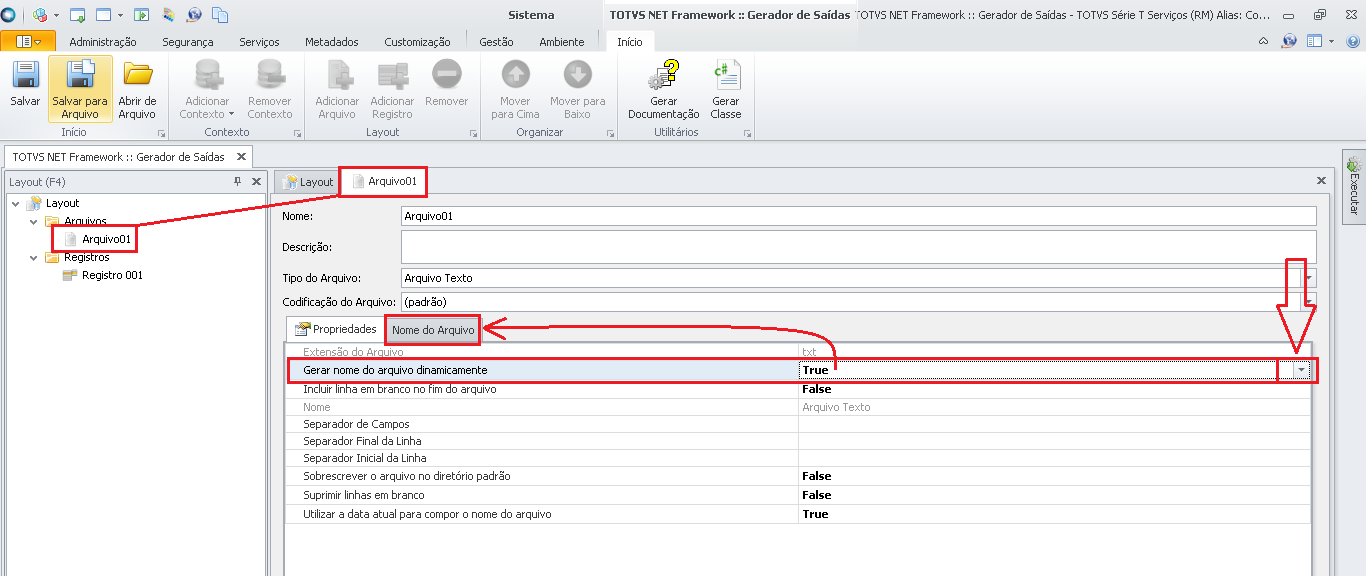Click the Remover Contexto ribbon button

[269, 88]
